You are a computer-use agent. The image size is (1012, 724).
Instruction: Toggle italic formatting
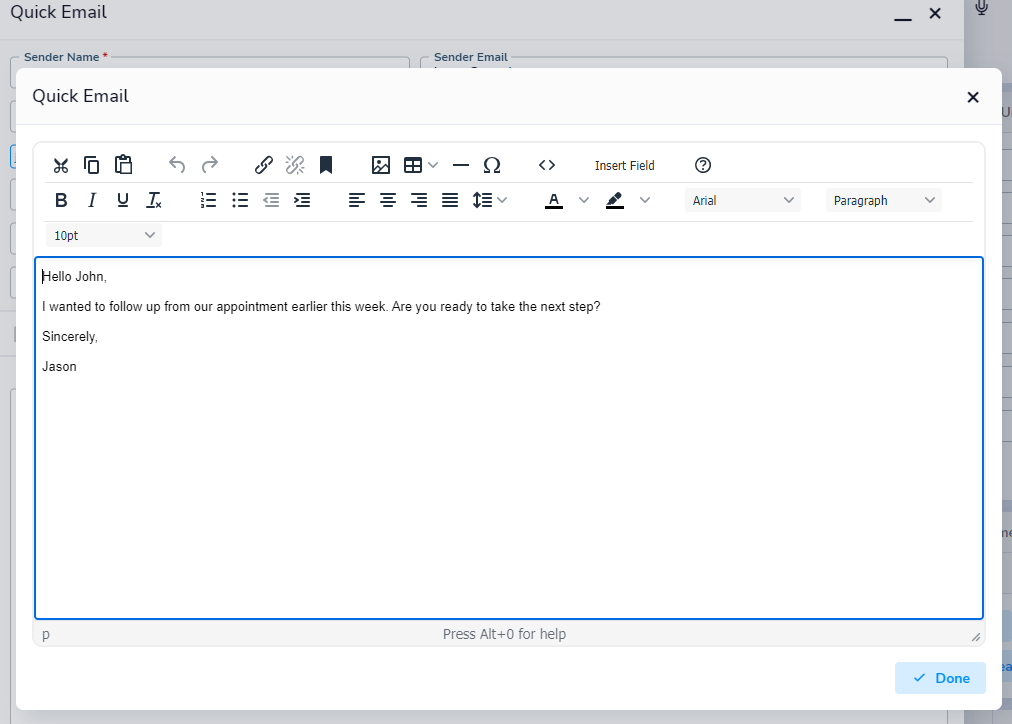92,201
